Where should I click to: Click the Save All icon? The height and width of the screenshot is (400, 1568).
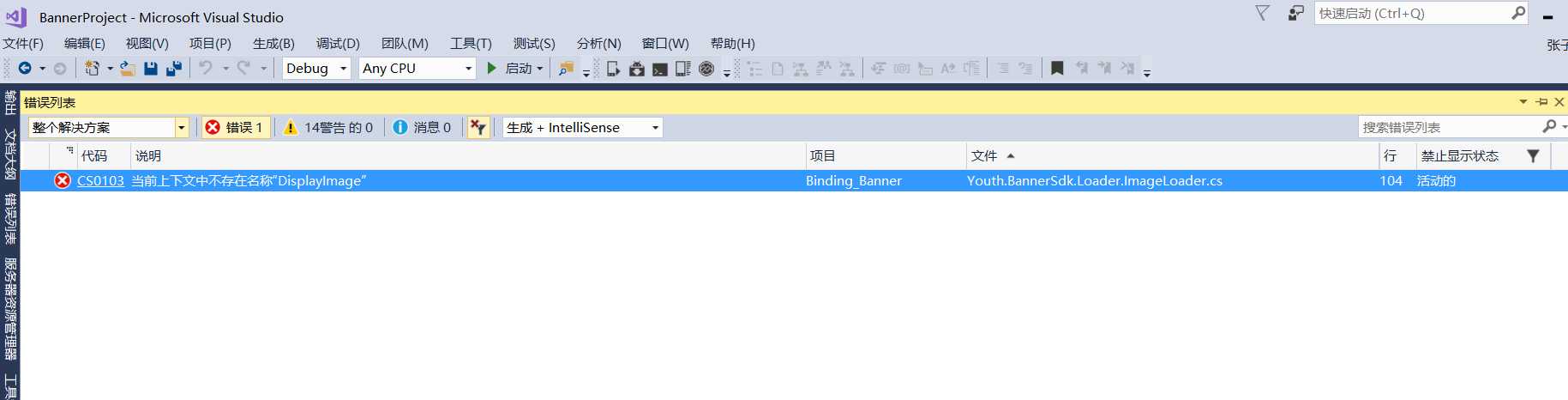pos(174,68)
